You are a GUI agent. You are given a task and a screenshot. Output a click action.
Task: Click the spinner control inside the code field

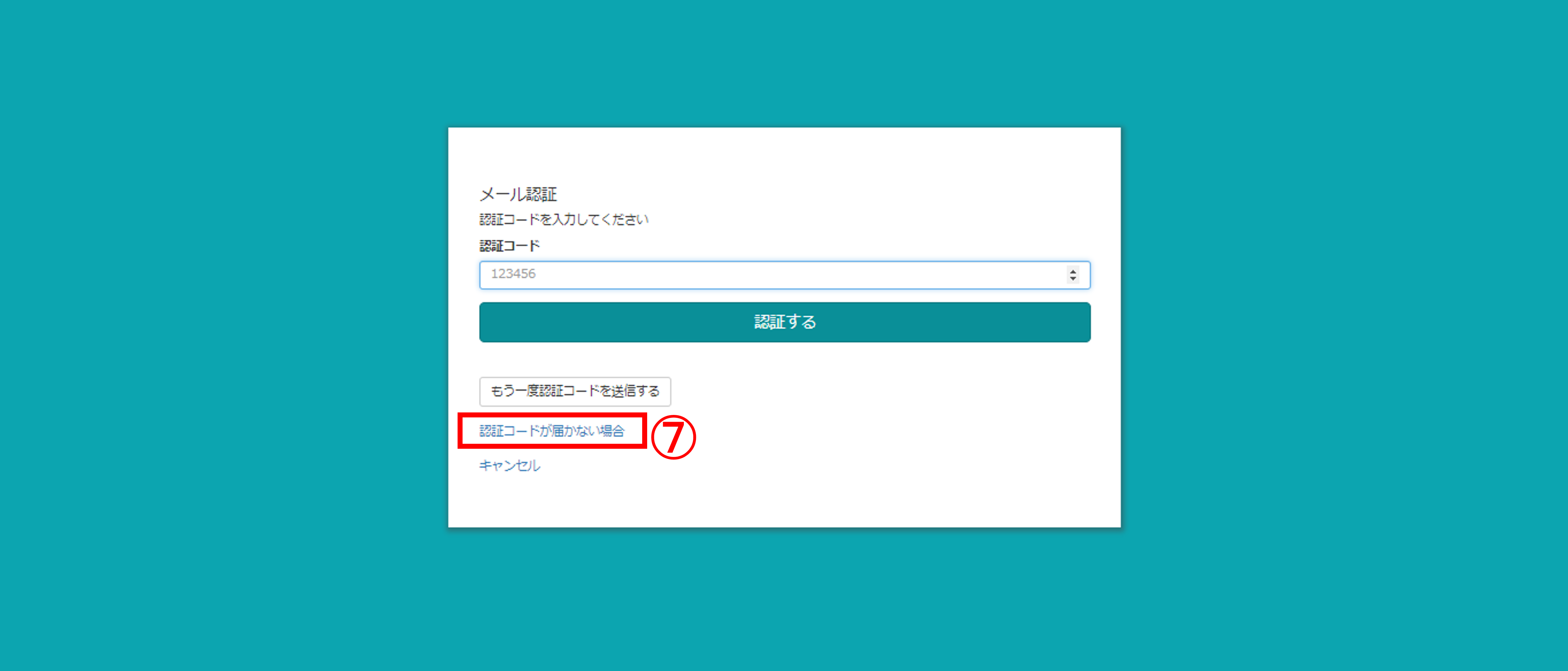(1073, 275)
